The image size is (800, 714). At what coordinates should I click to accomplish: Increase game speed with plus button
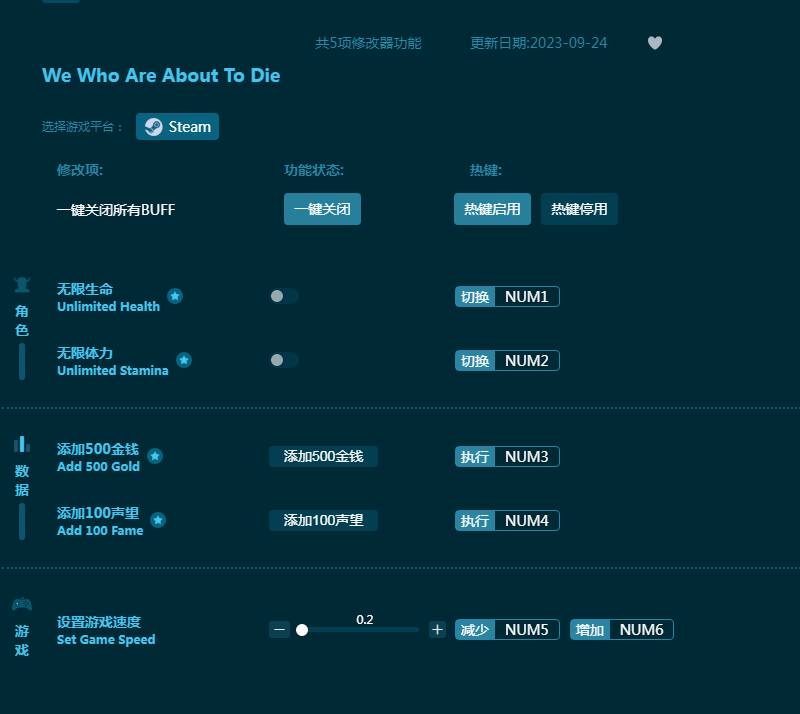pos(437,630)
